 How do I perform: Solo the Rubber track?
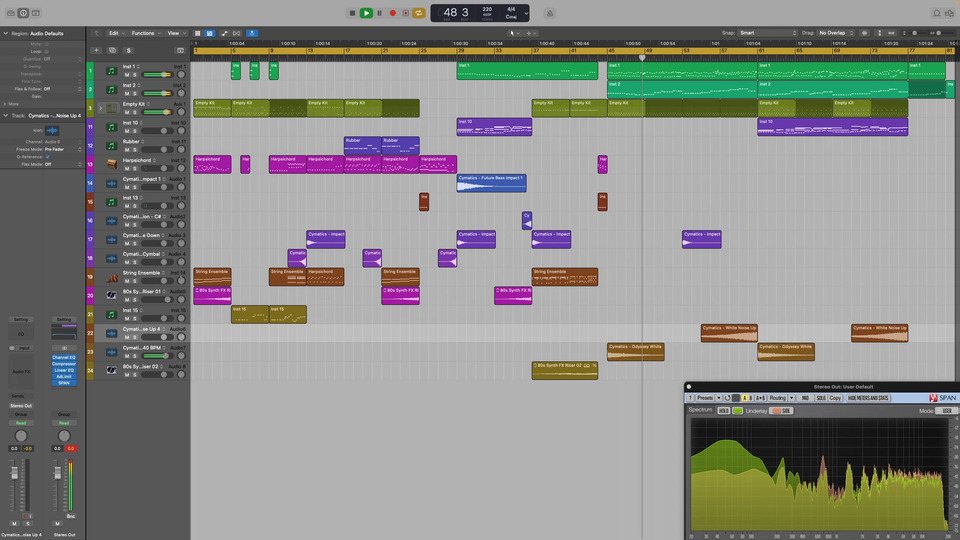click(135, 150)
